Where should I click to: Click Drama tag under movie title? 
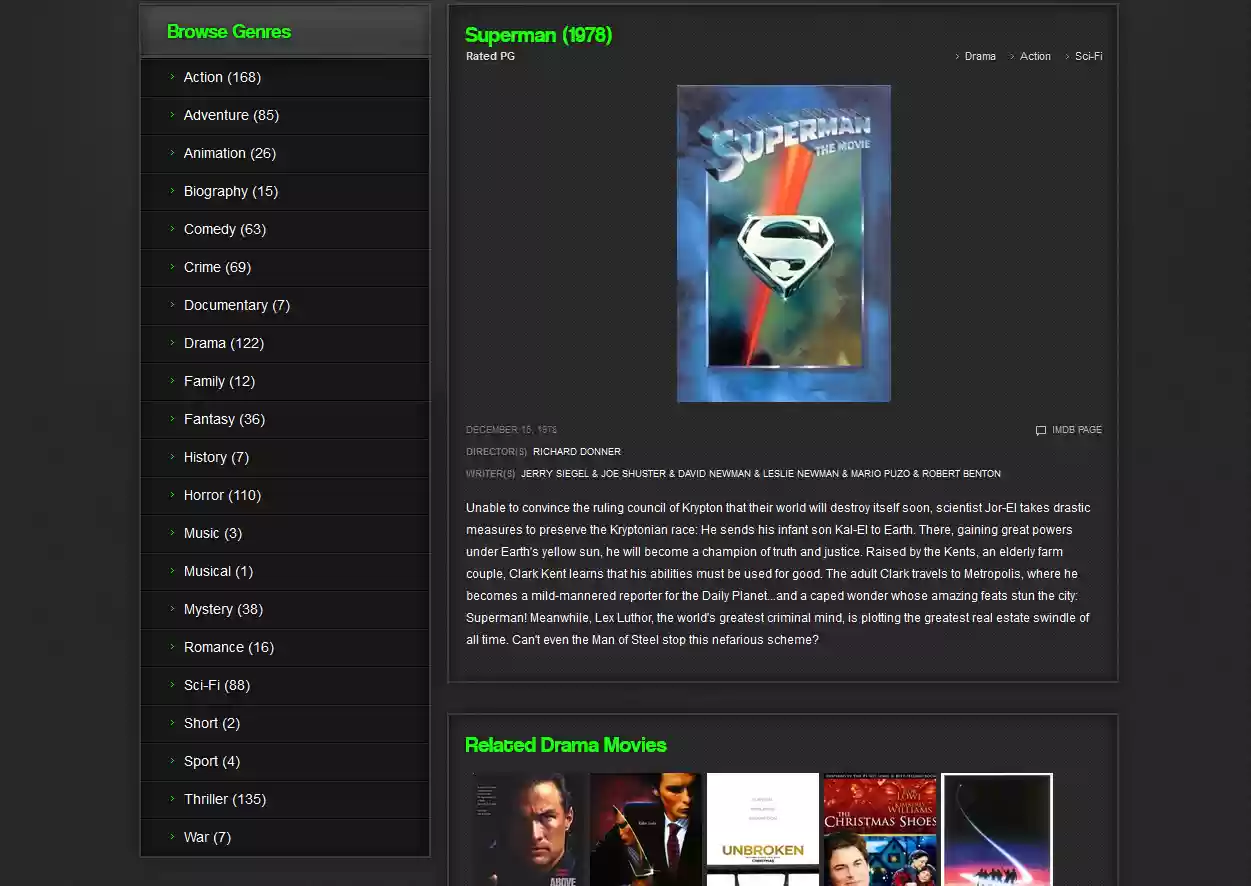pyautogui.click(x=980, y=56)
